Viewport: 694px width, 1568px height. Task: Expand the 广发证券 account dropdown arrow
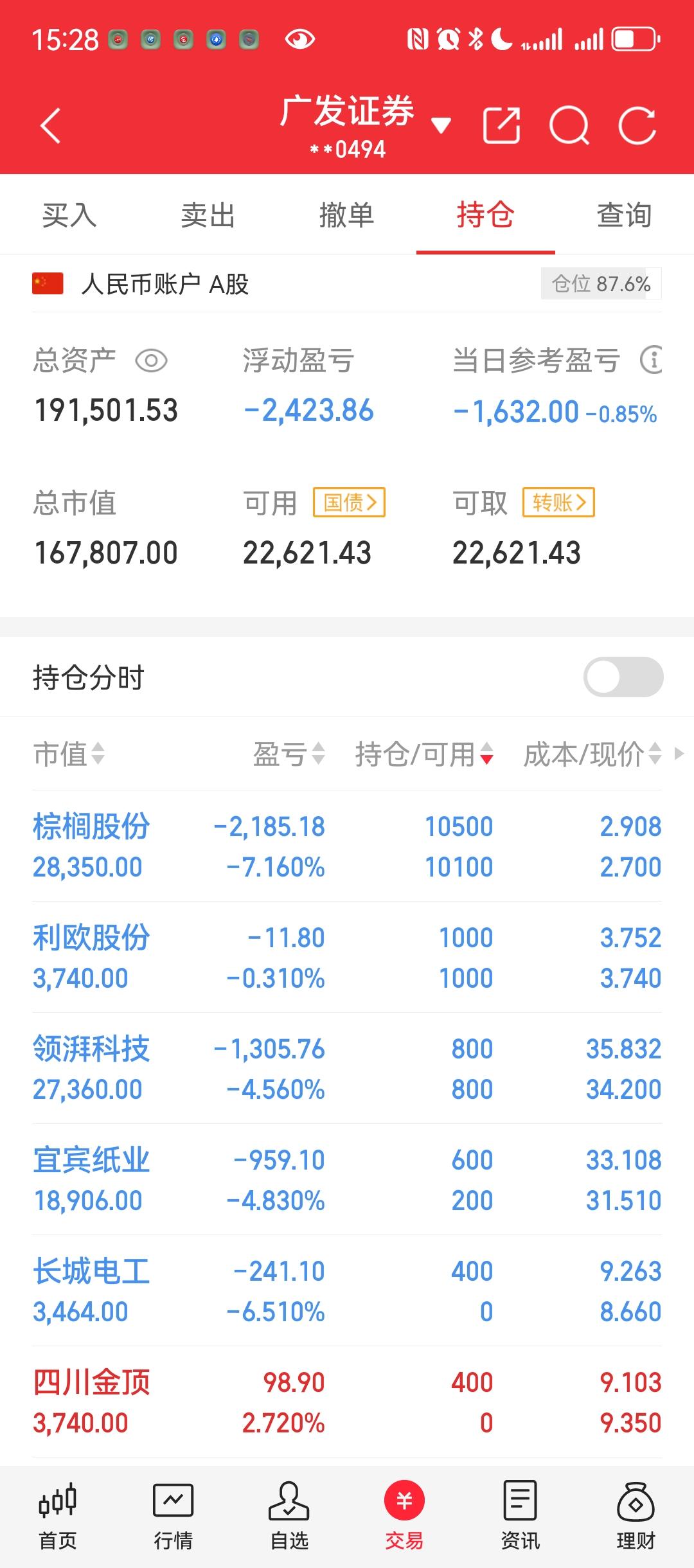point(441,125)
